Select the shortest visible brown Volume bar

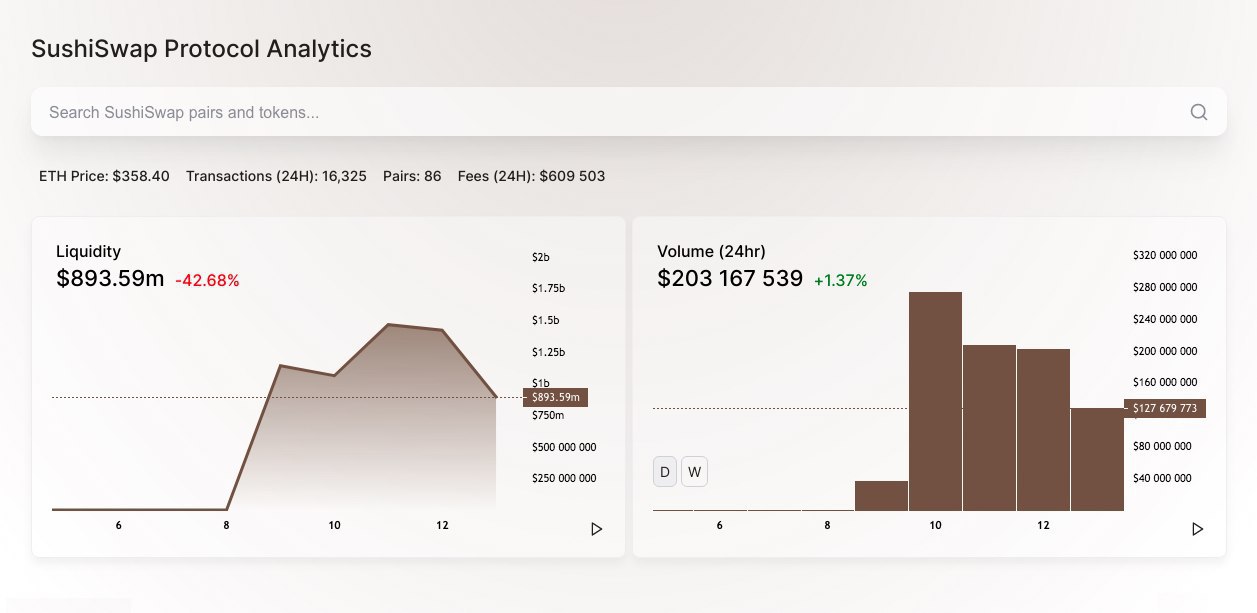881,496
